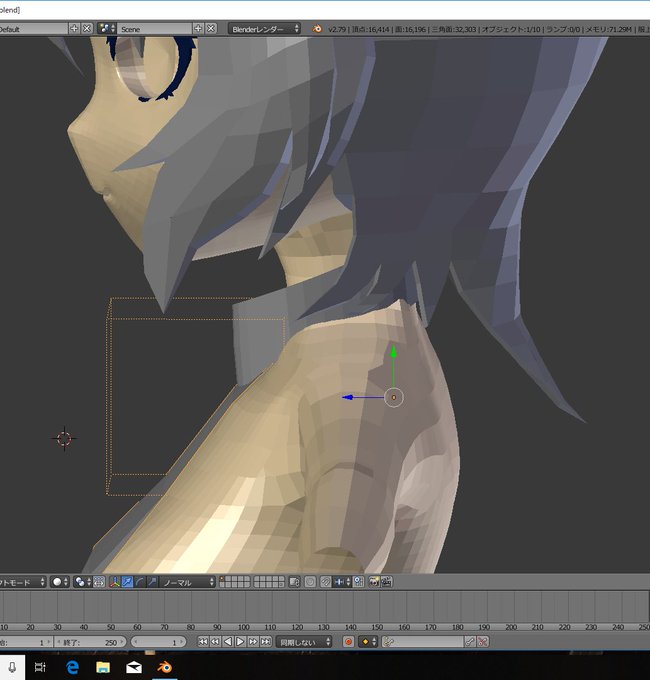650x680 pixels.
Task: Click the Default layout name field
Action: [33, 29]
